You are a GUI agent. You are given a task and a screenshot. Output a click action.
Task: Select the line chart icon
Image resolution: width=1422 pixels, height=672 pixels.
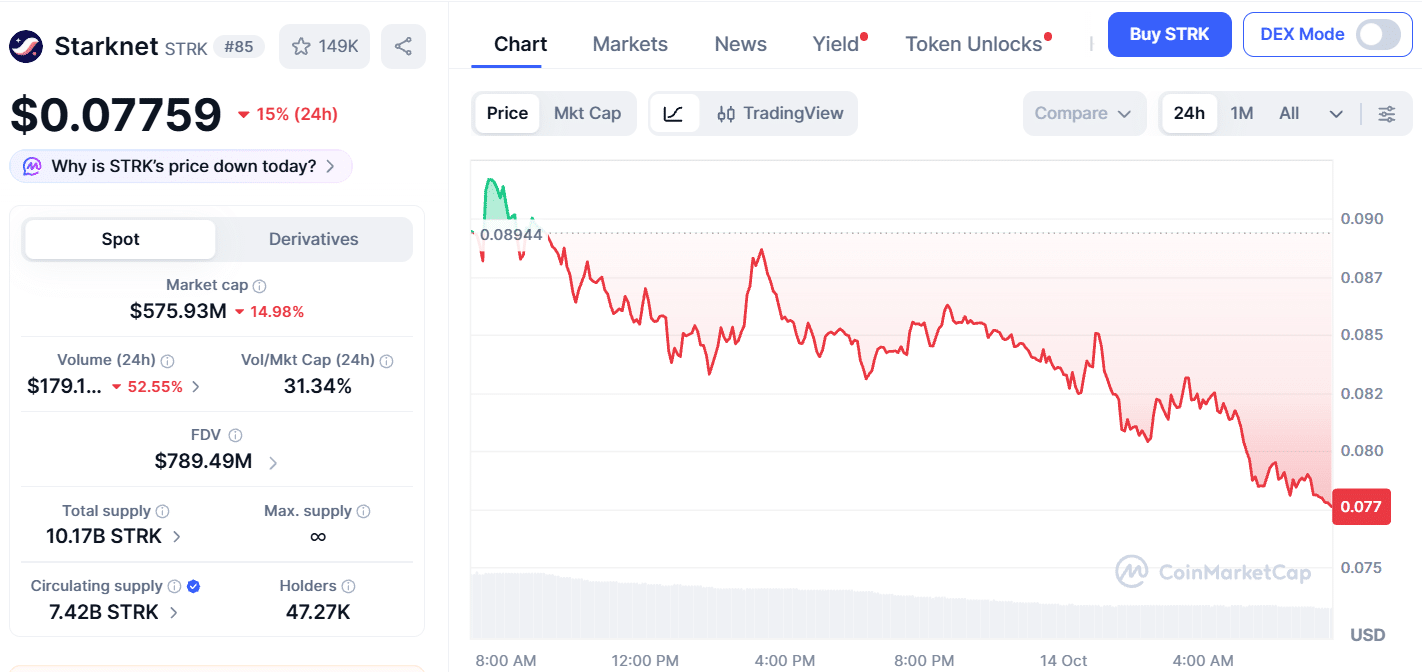click(674, 114)
